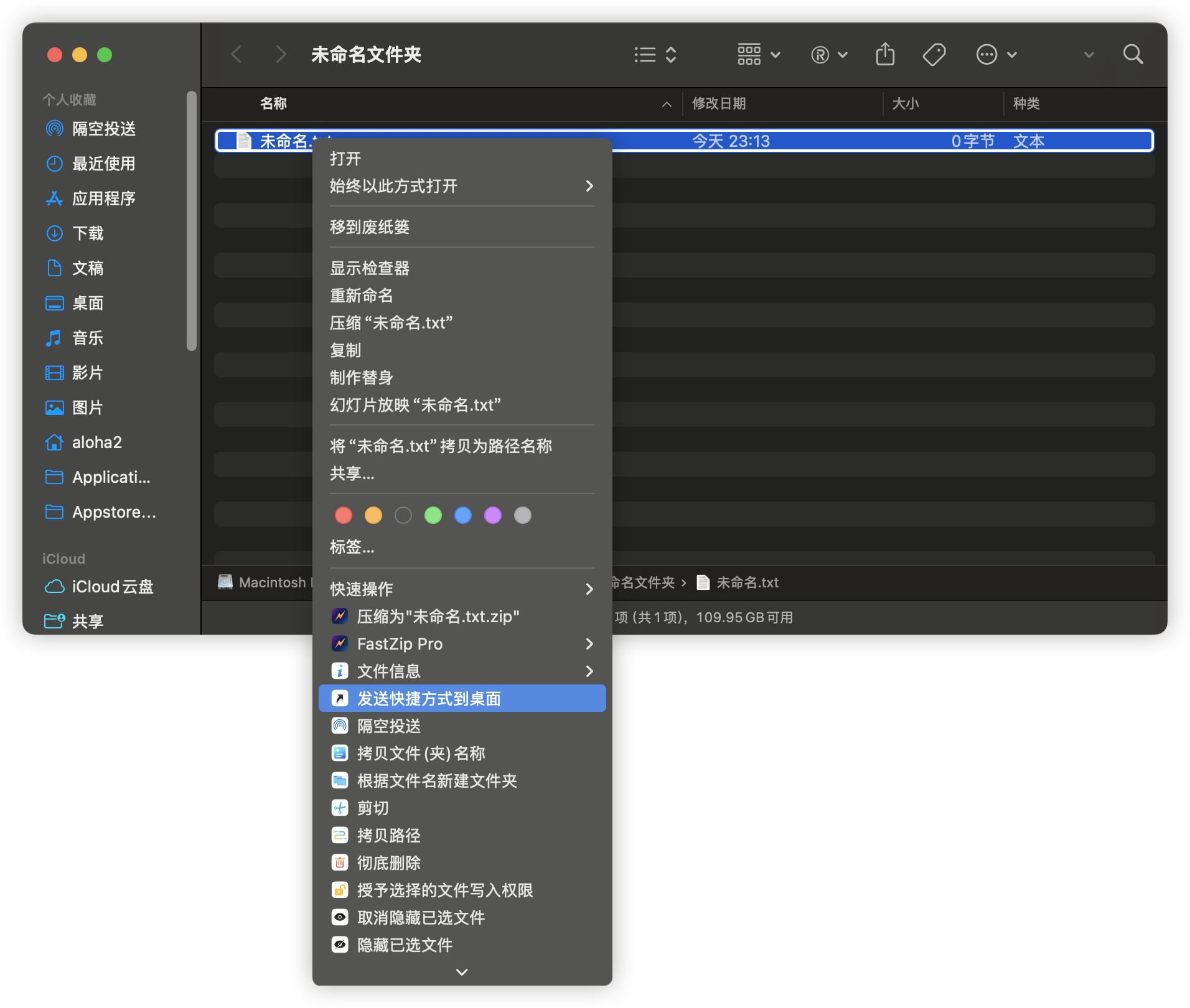
Task: Click 未命名.txt in the path bar
Action: click(x=747, y=582)
